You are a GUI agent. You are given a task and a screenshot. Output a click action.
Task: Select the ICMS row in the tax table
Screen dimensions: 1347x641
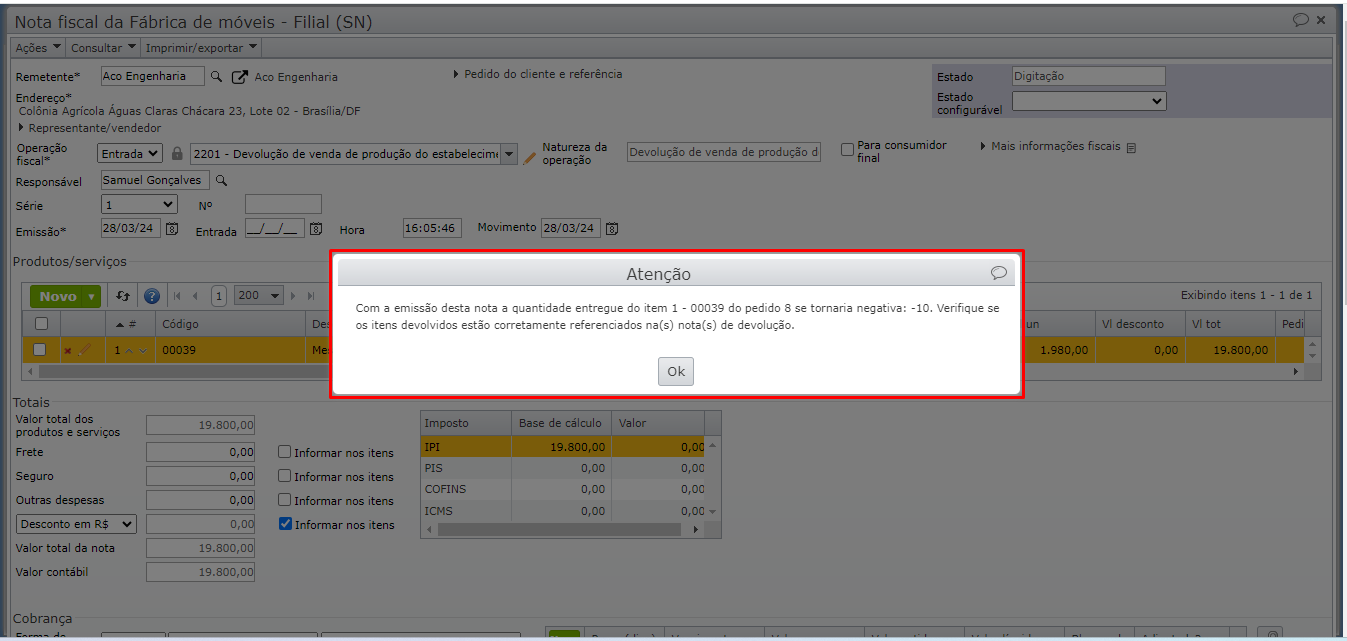click(563, 510)
